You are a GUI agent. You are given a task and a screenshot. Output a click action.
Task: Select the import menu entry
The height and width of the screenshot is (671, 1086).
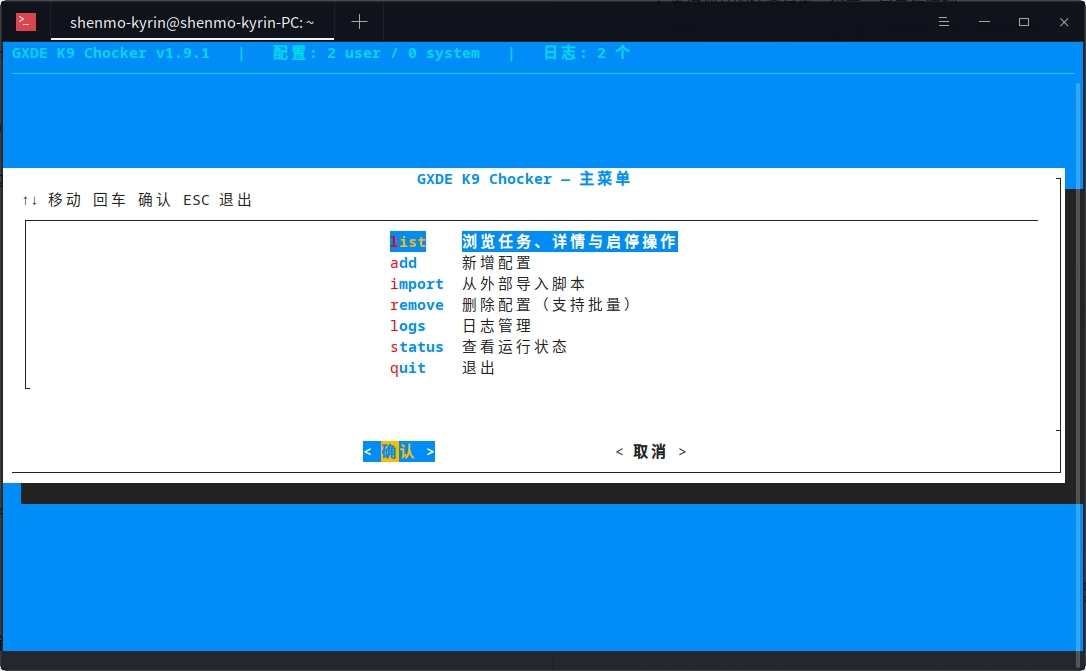click(x=416, y=284)
